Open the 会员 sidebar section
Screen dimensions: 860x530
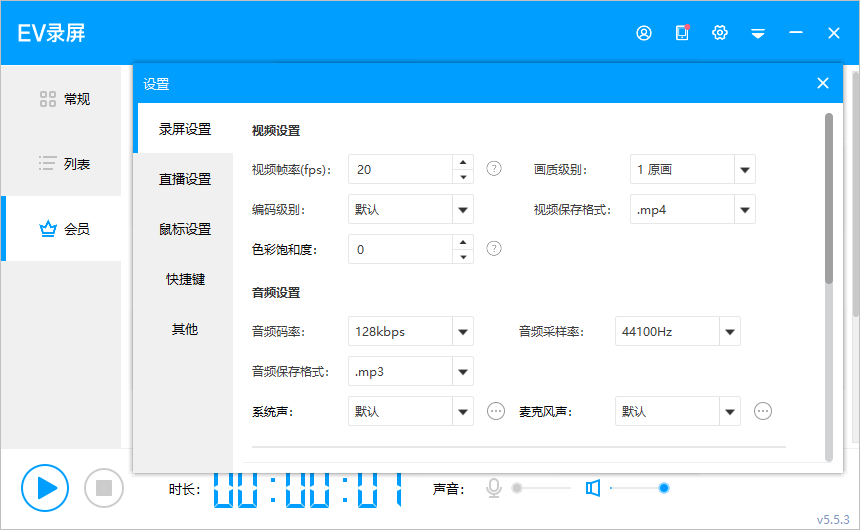pyautogui.click(x=63, y=229)
